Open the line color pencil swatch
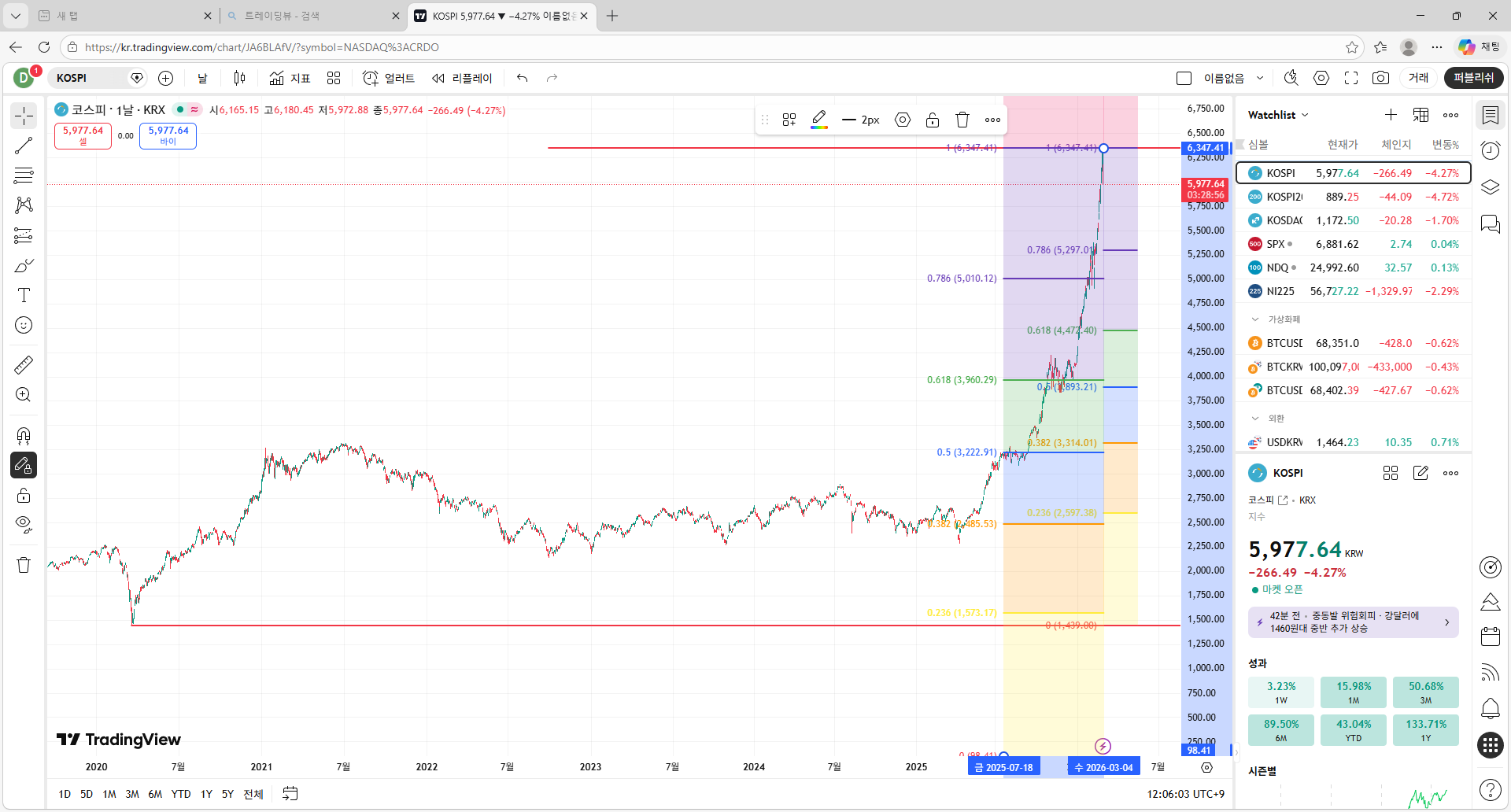The image size is (1511, 812). click(x=819, y=120)
